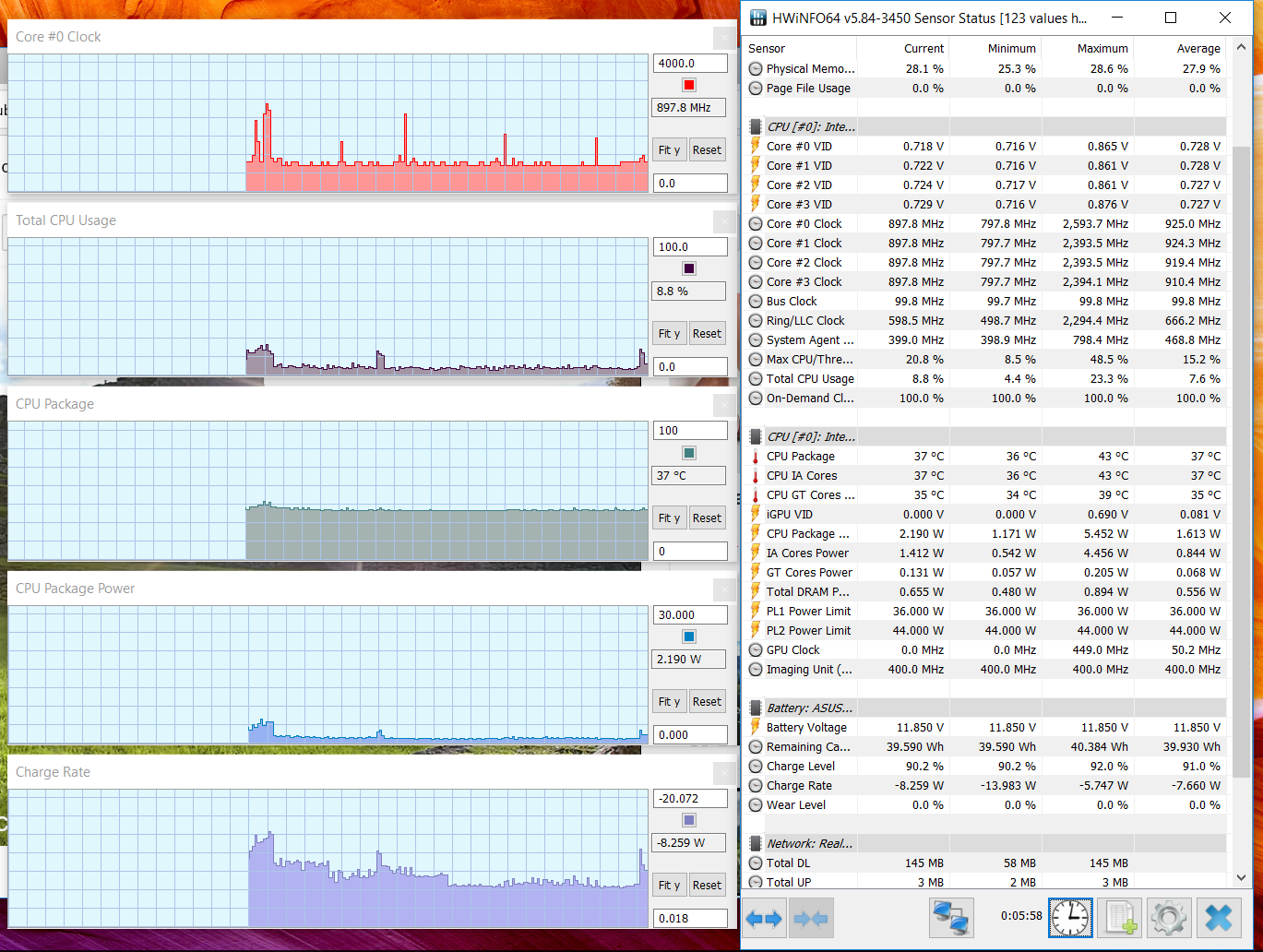Select the Remaining Capacity battery row
This screenshot has width=1263, height=952.
985,746
